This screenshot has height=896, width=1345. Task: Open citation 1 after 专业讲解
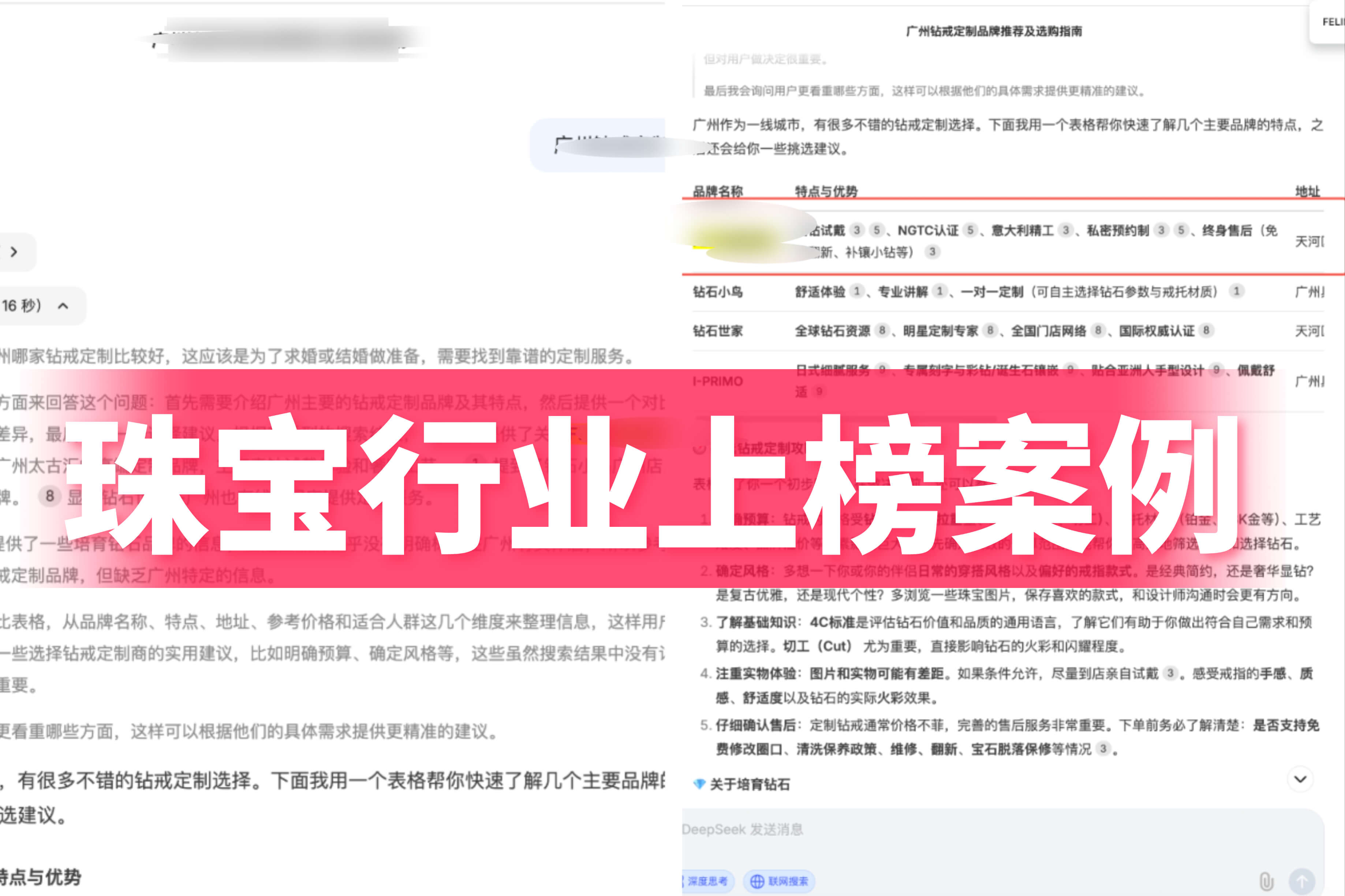tap(939, 292)
